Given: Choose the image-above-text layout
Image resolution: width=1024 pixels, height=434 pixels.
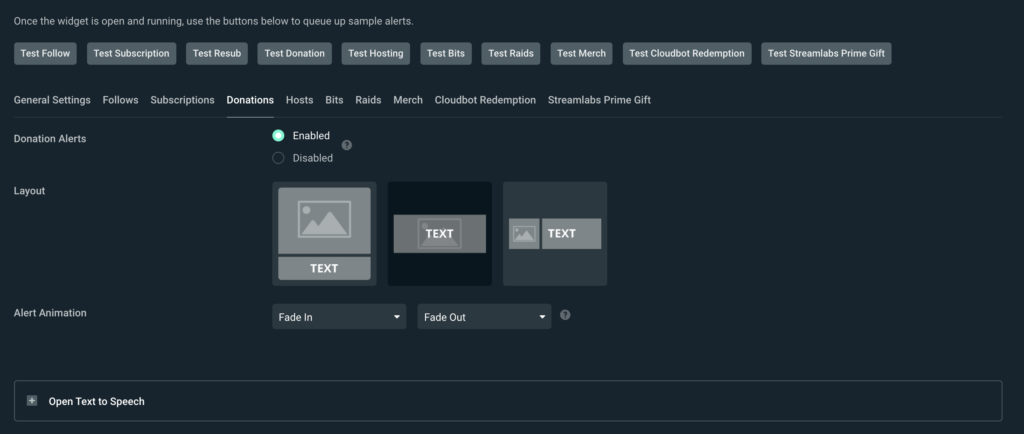Looking at the screenshot, I should pos(324,234).
